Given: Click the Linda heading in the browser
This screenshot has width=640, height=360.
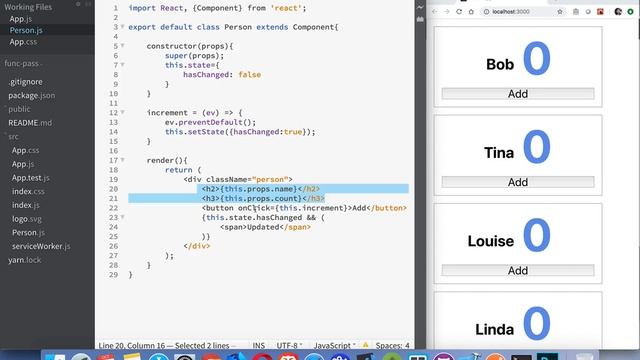Looking at the screenshot, I should pyautogui.click(x=495, y=329).
